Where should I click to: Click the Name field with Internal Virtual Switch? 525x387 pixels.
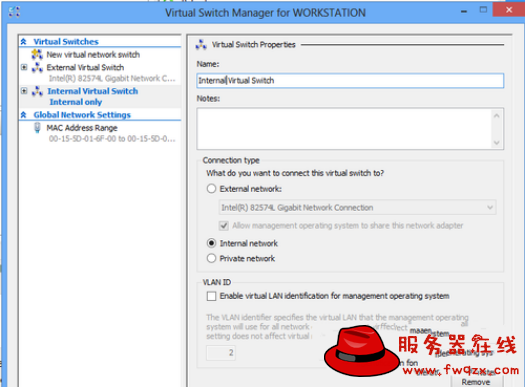coord(350,81)
